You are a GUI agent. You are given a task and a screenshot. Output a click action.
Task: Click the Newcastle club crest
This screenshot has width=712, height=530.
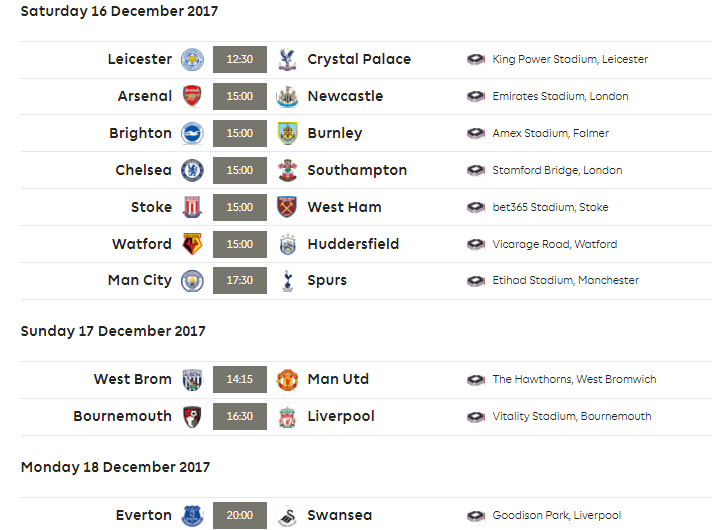coord(287,96)
